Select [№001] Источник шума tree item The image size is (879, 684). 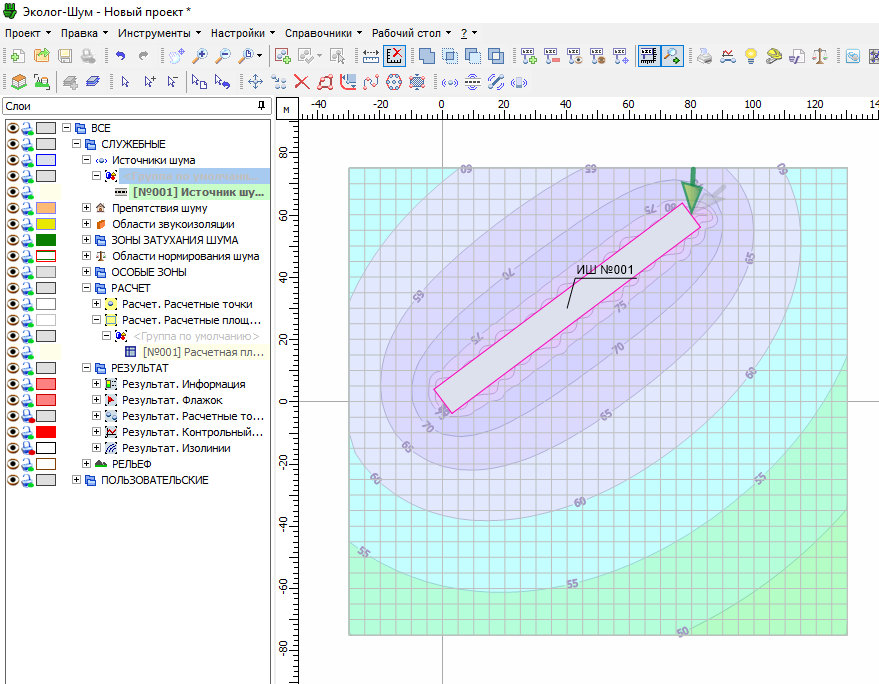click(198, 192)
